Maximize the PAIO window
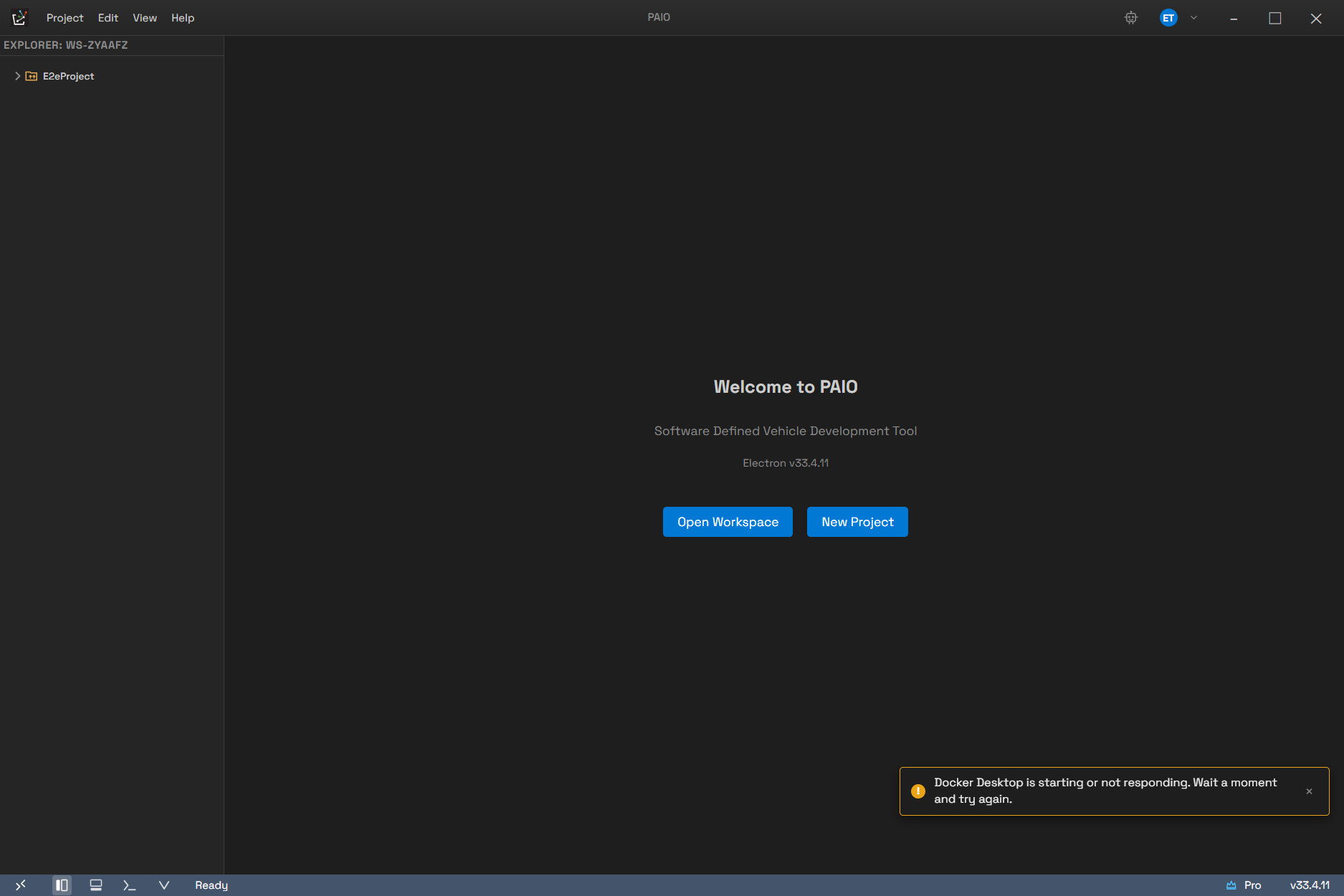Viewport: 1344px width, 896px height. click(x=1275, y=18)
